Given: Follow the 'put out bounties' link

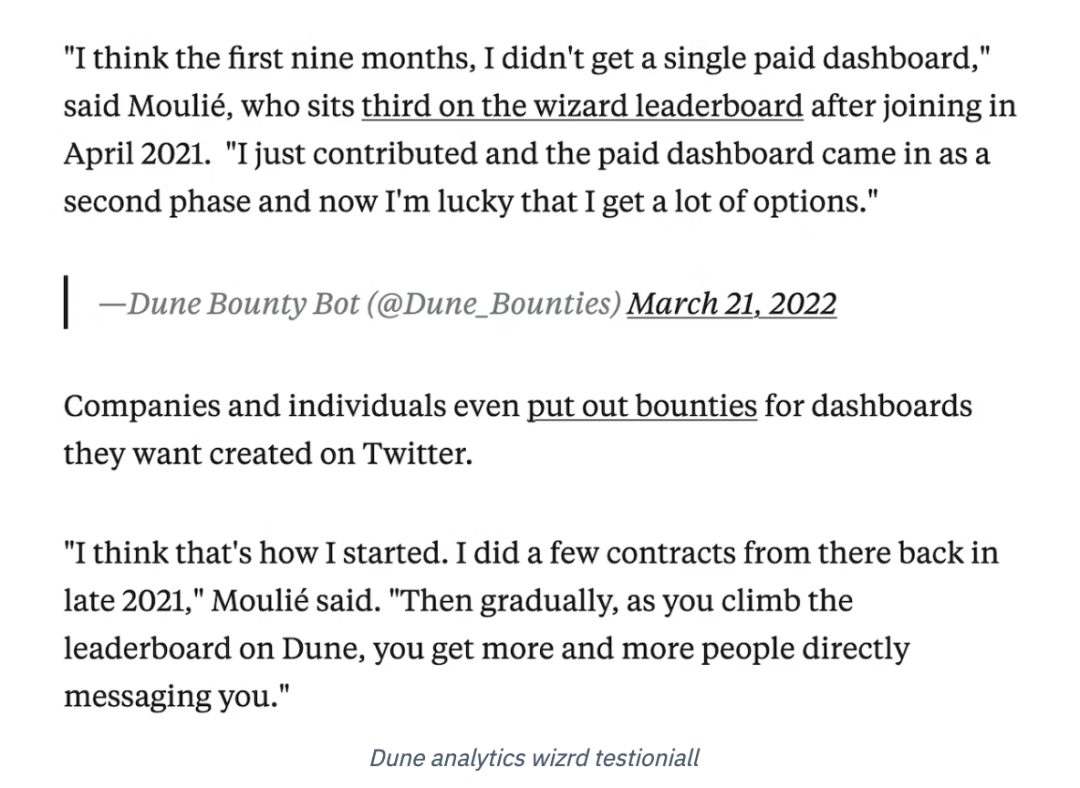Looking at the screenshot, I should tap(642, 406).
